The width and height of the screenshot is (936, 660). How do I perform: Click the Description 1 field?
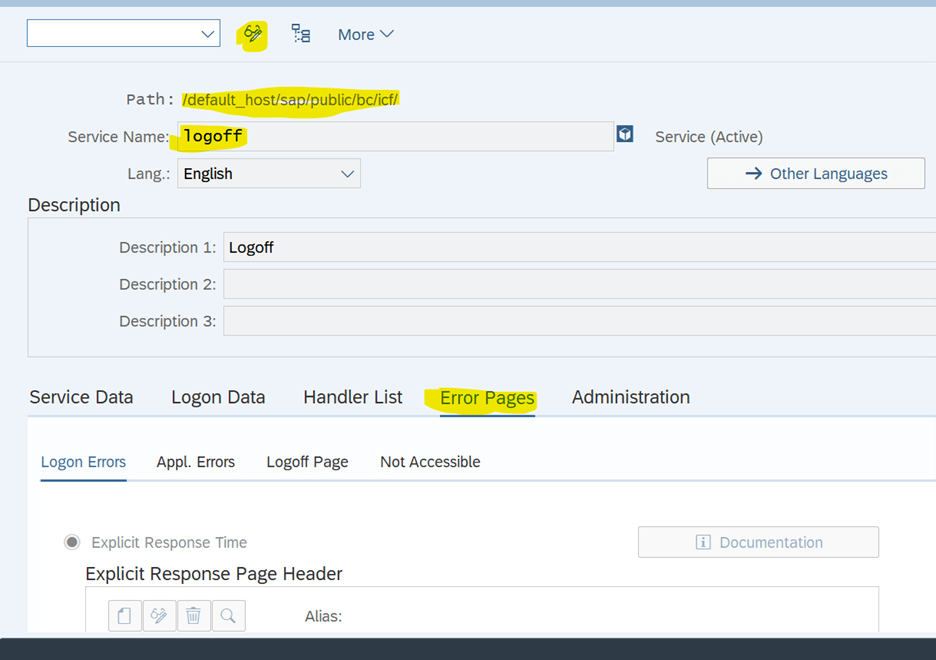579,248
